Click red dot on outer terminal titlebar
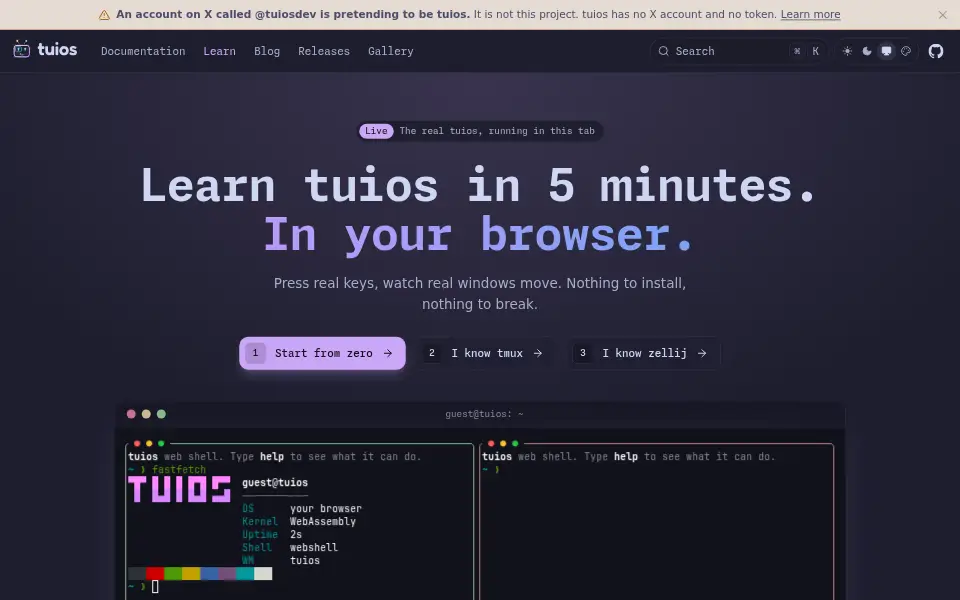The height and width of the screenshot is (600, 960). tap(131, 414)
